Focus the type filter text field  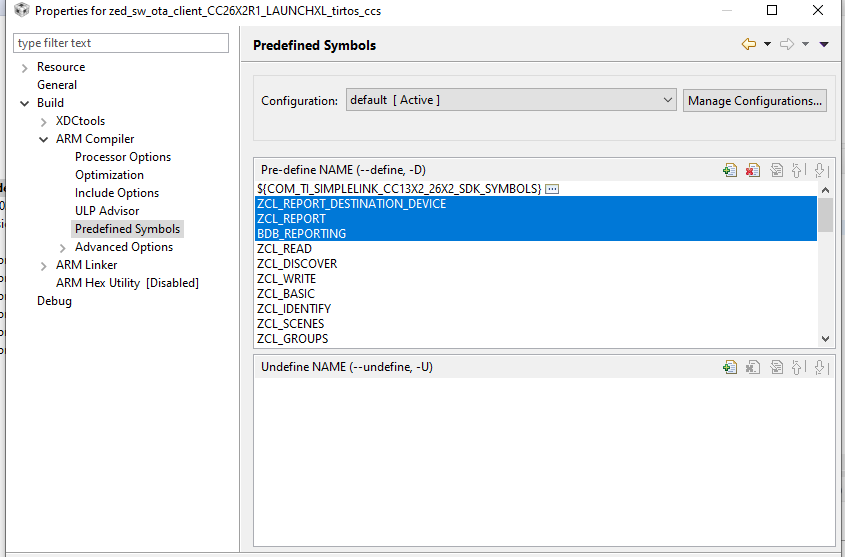tap(121, 43)
